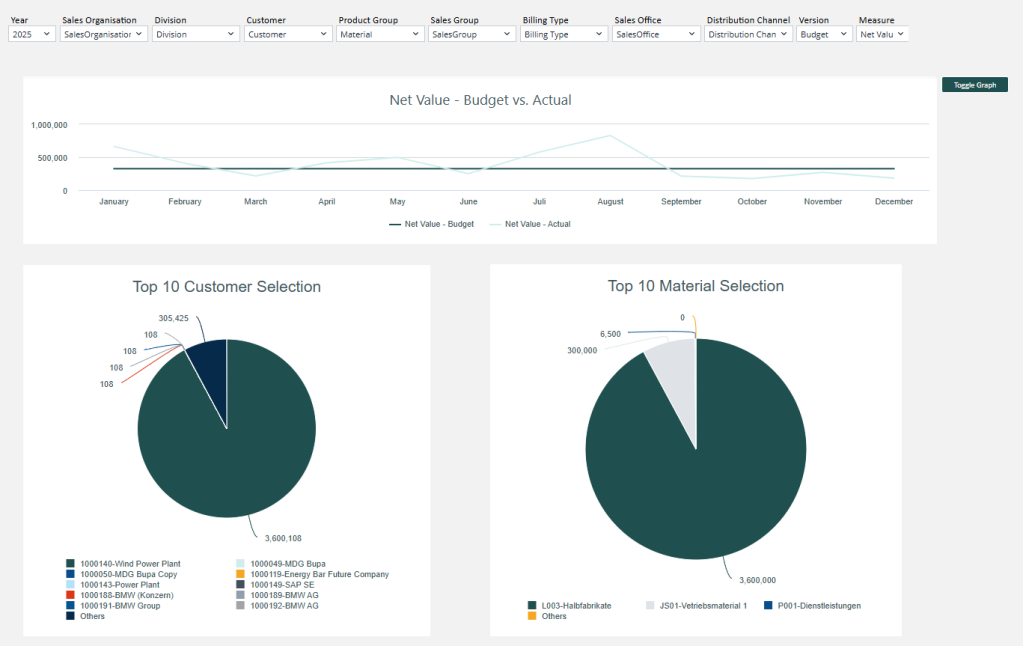This screenshot has height=646, width=1023.
Task: Click the 1000188-BMW (Konzern) red legend marker
Action: click(x=70, y=595)
